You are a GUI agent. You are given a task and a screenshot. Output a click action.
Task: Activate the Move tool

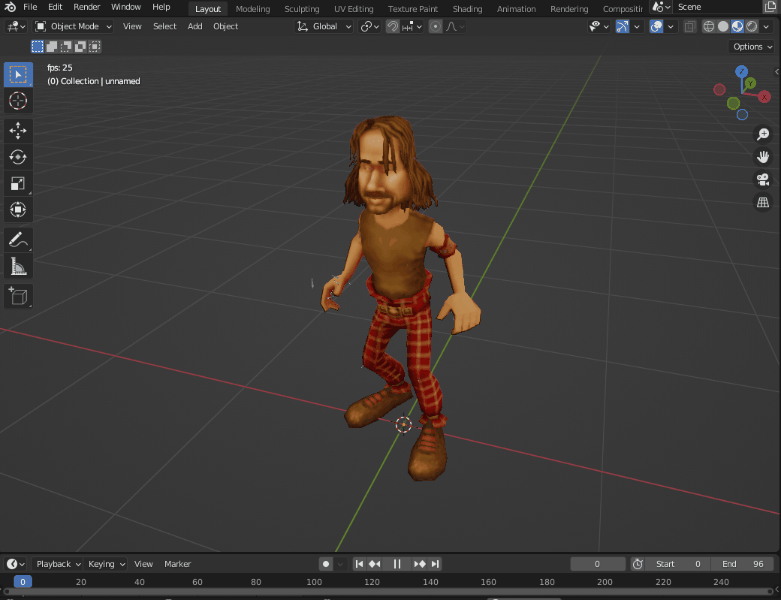point(18,130)
